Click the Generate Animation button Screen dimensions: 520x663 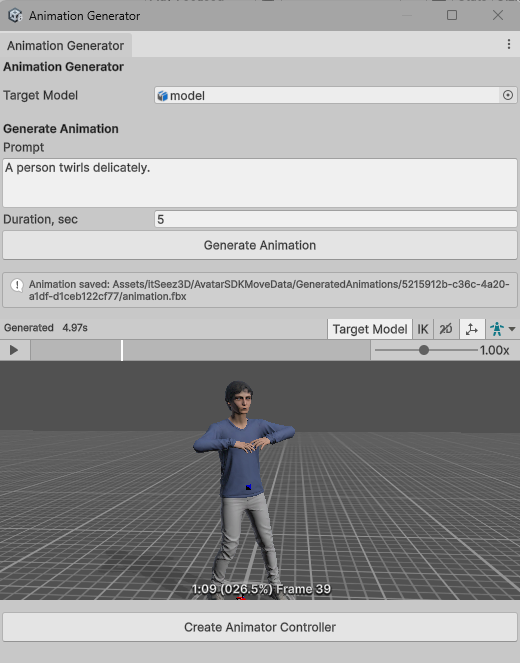(260, 245)
